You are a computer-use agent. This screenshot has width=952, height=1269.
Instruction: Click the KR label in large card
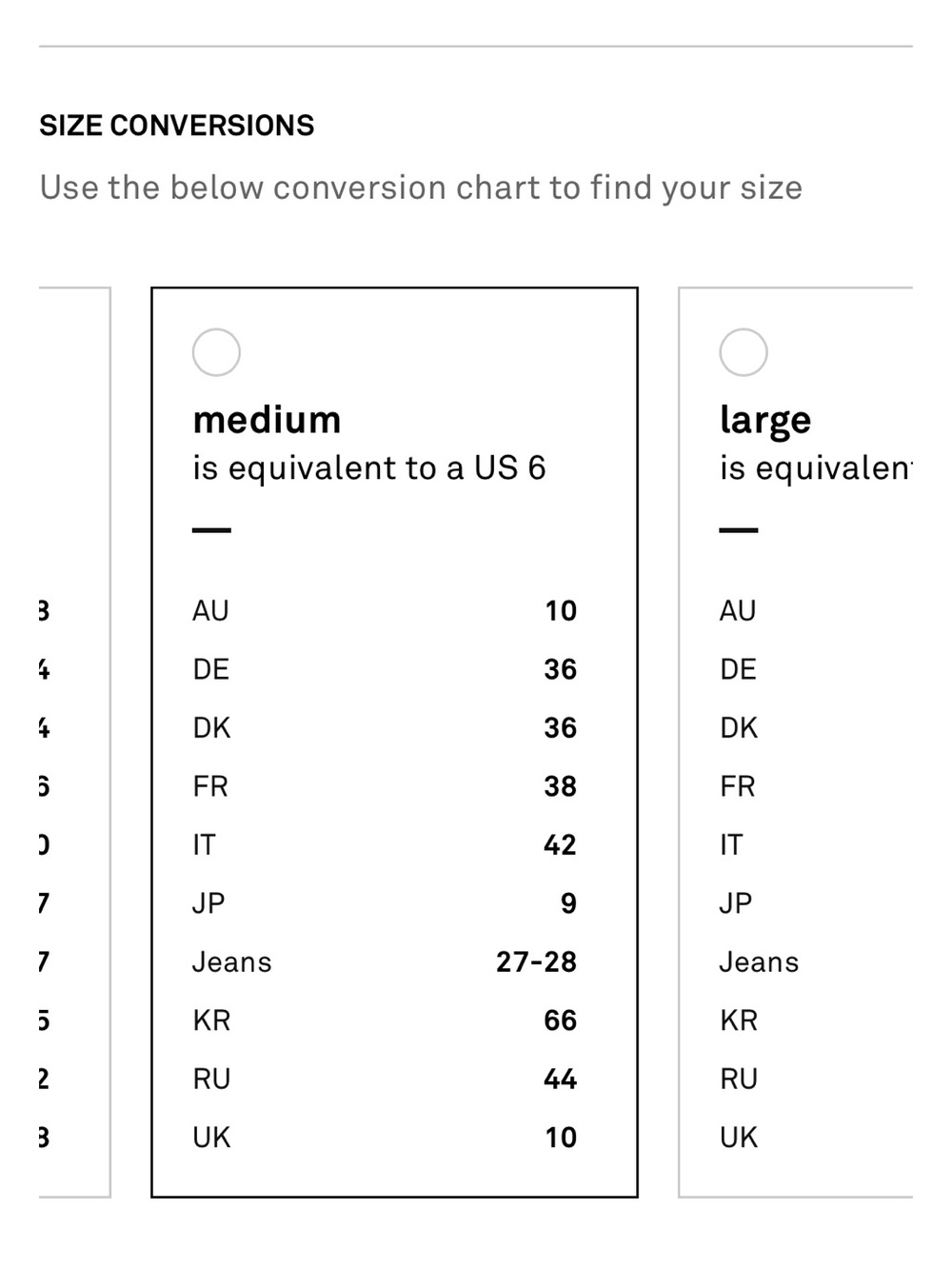[x=739, y=1021]
